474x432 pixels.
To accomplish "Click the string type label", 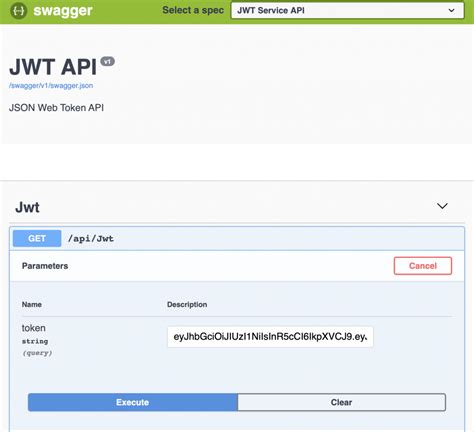I will click(35, 341).
